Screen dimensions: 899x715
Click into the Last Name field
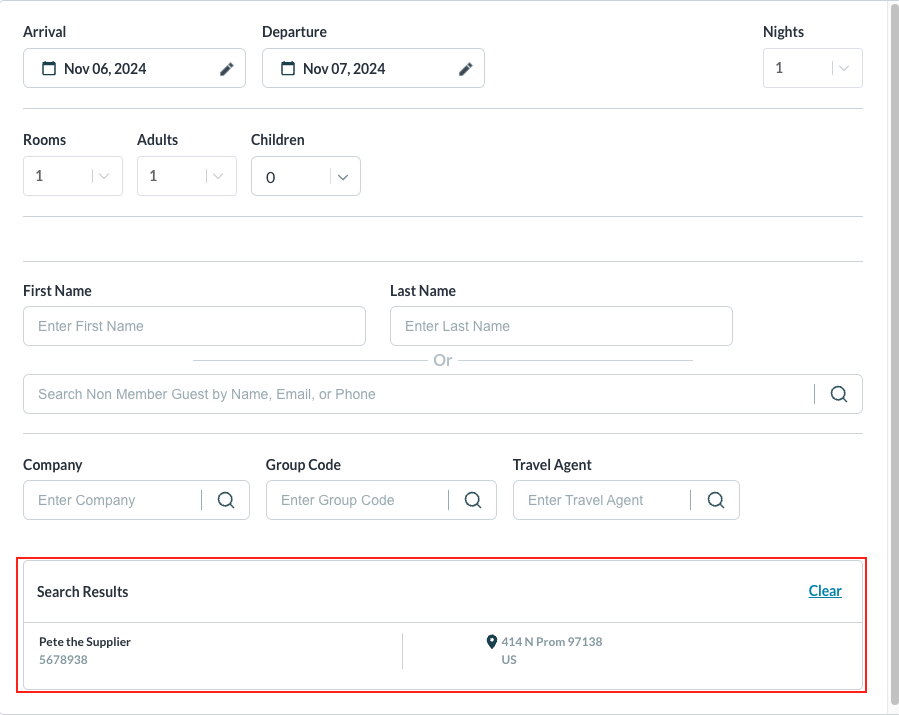click(561, 326)
